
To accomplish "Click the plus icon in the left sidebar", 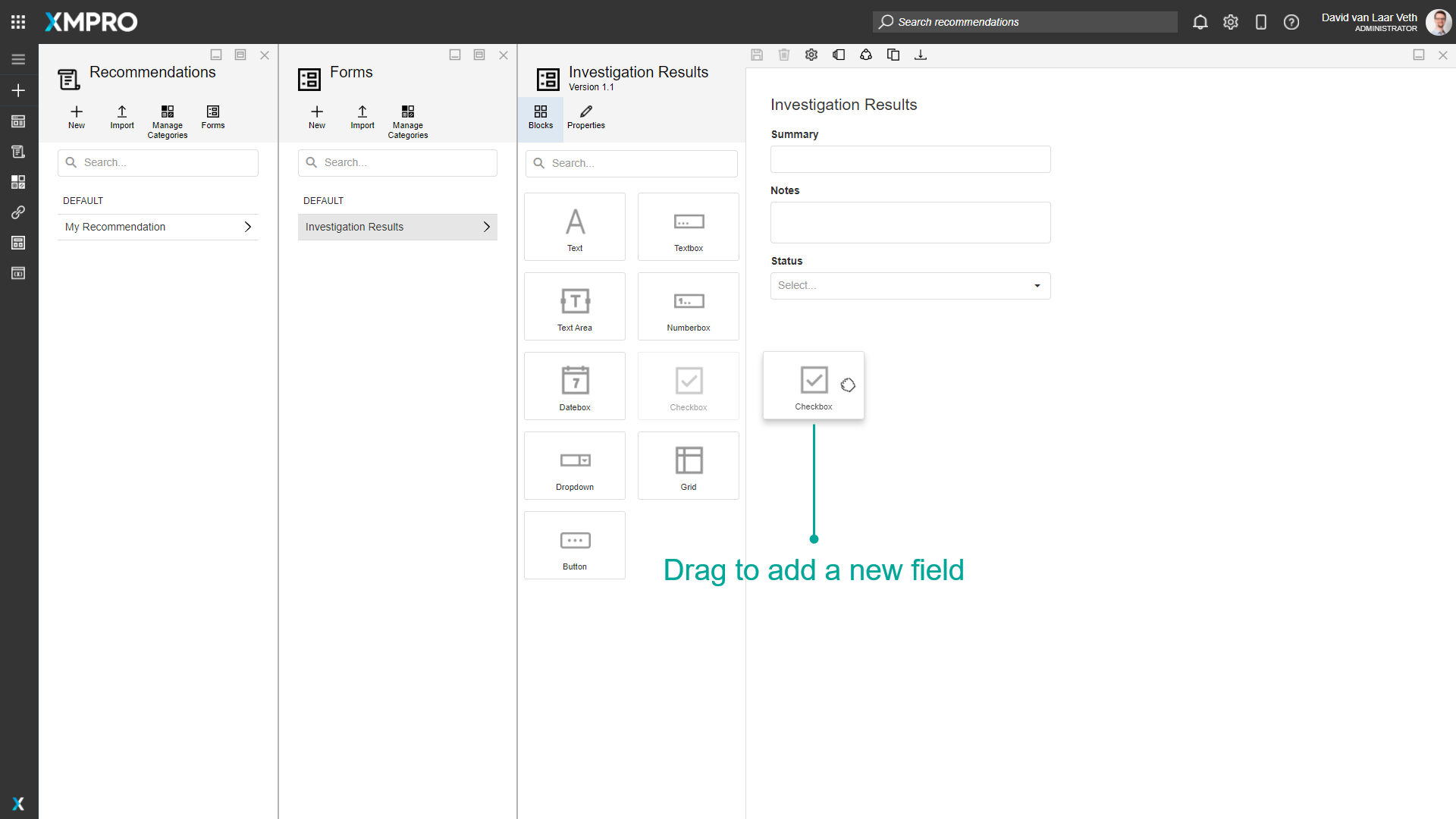I will [18, 90].
